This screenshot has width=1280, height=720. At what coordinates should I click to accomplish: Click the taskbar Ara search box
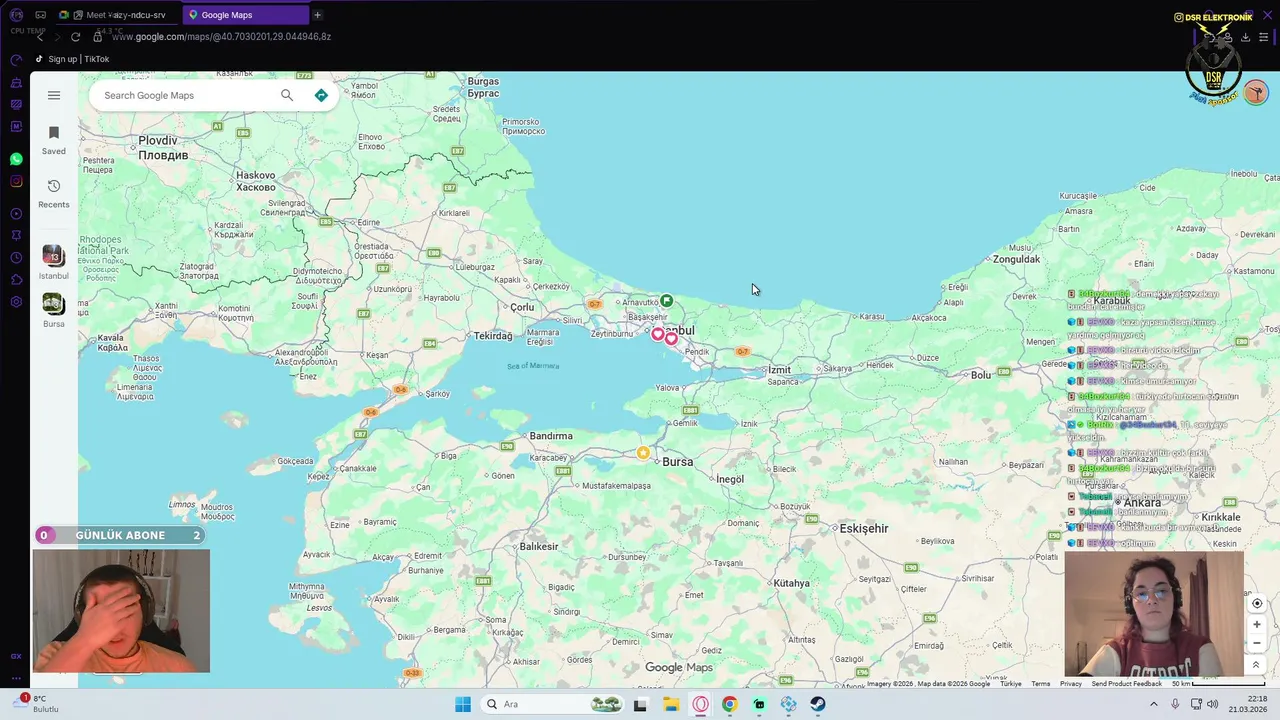tap(552, 704)
